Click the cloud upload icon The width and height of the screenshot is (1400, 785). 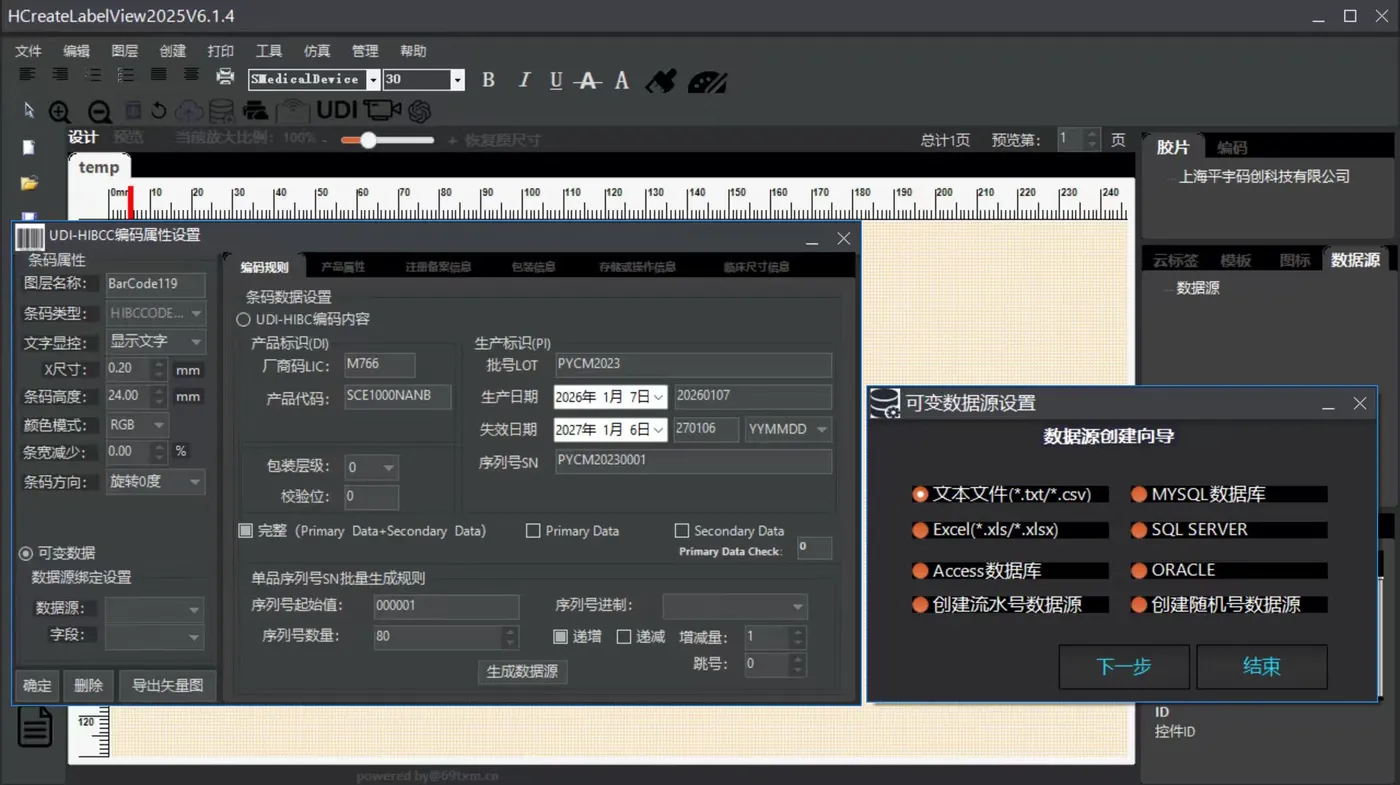point(189,111)
